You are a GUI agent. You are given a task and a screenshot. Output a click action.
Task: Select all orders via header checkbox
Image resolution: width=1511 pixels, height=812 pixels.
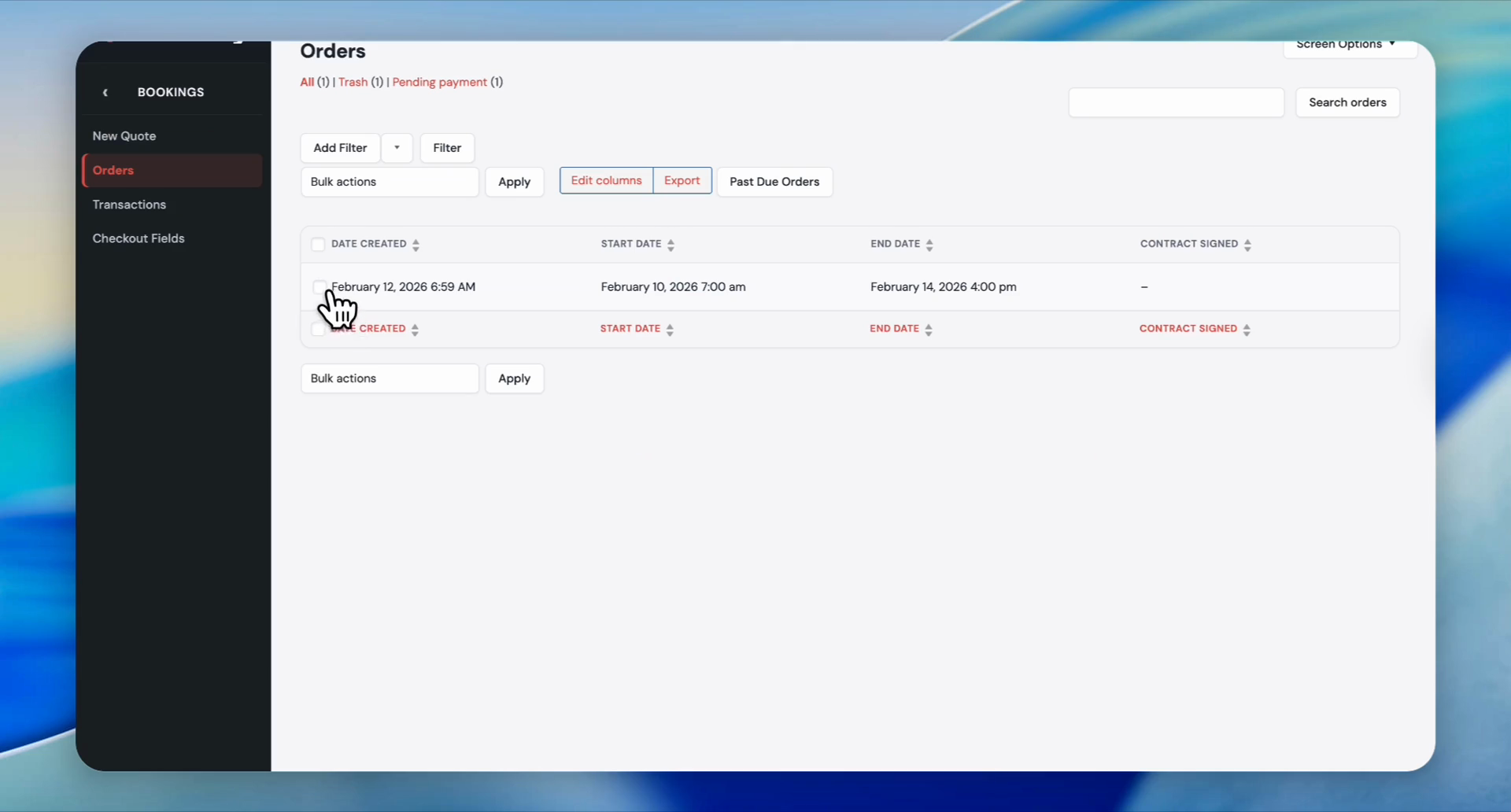click(x=318, y=245)
